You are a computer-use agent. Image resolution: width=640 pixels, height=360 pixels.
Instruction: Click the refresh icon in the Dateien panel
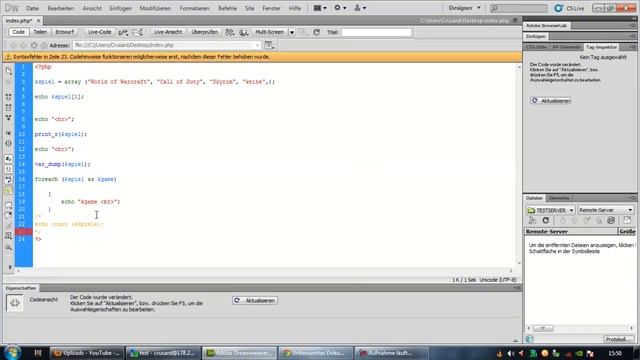point(546,221)
